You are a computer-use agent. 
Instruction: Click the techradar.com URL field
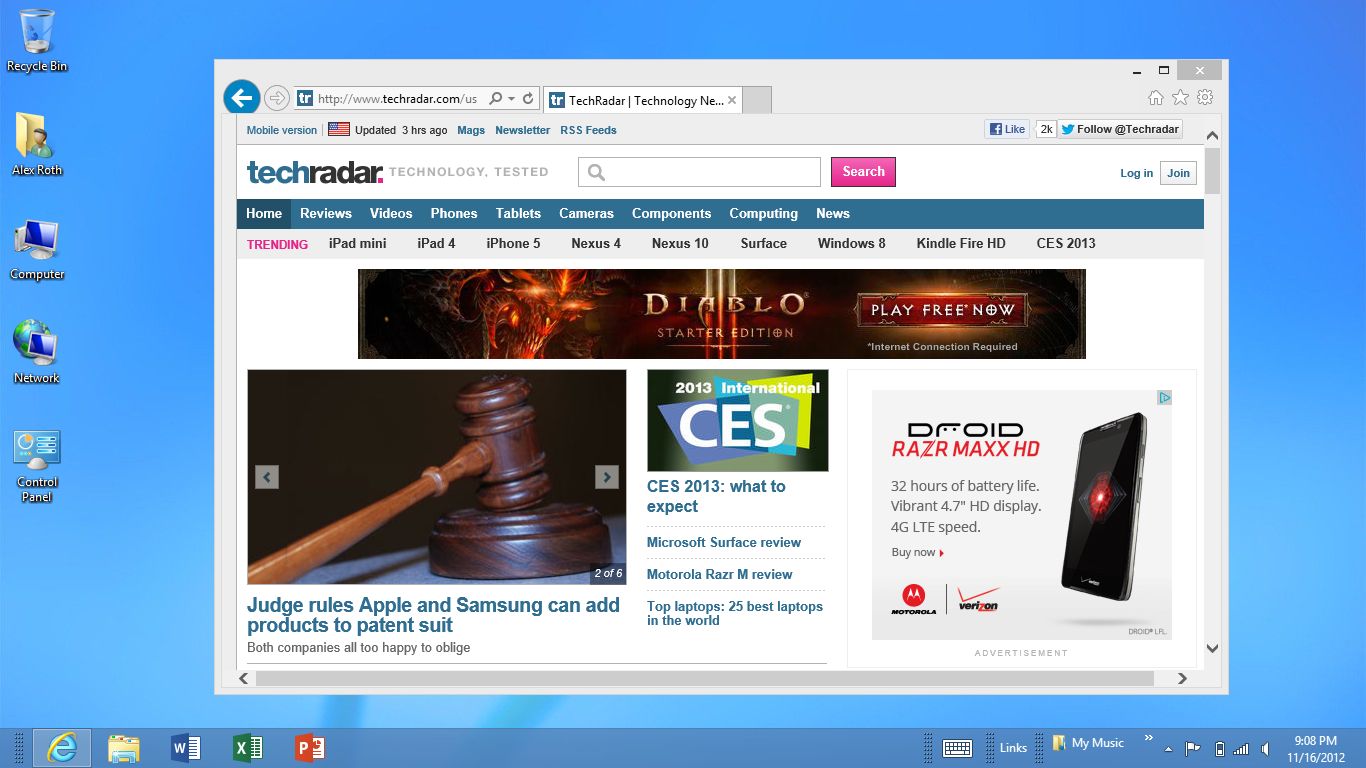coord(397,99)
